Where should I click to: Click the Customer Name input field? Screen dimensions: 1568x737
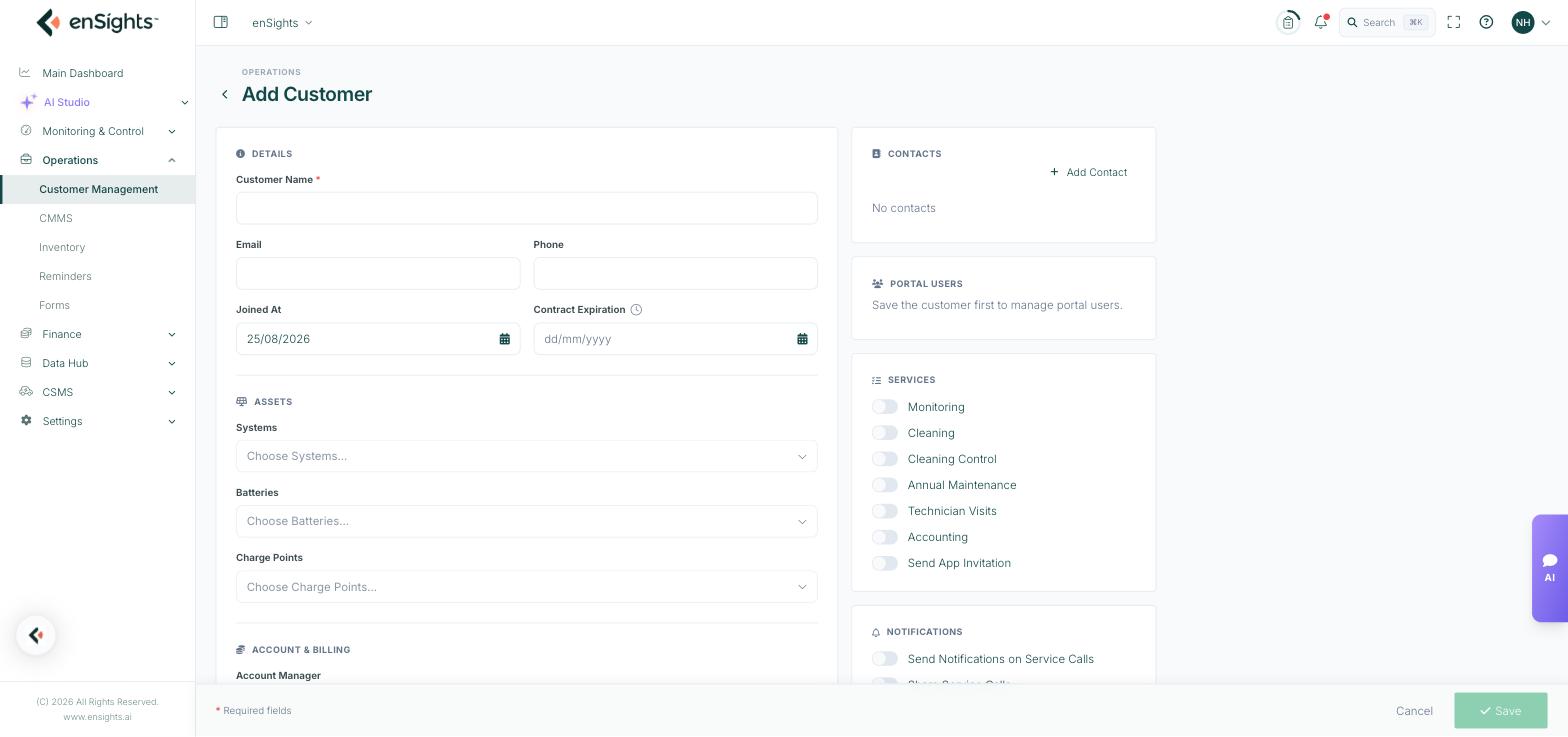[527, 208]
